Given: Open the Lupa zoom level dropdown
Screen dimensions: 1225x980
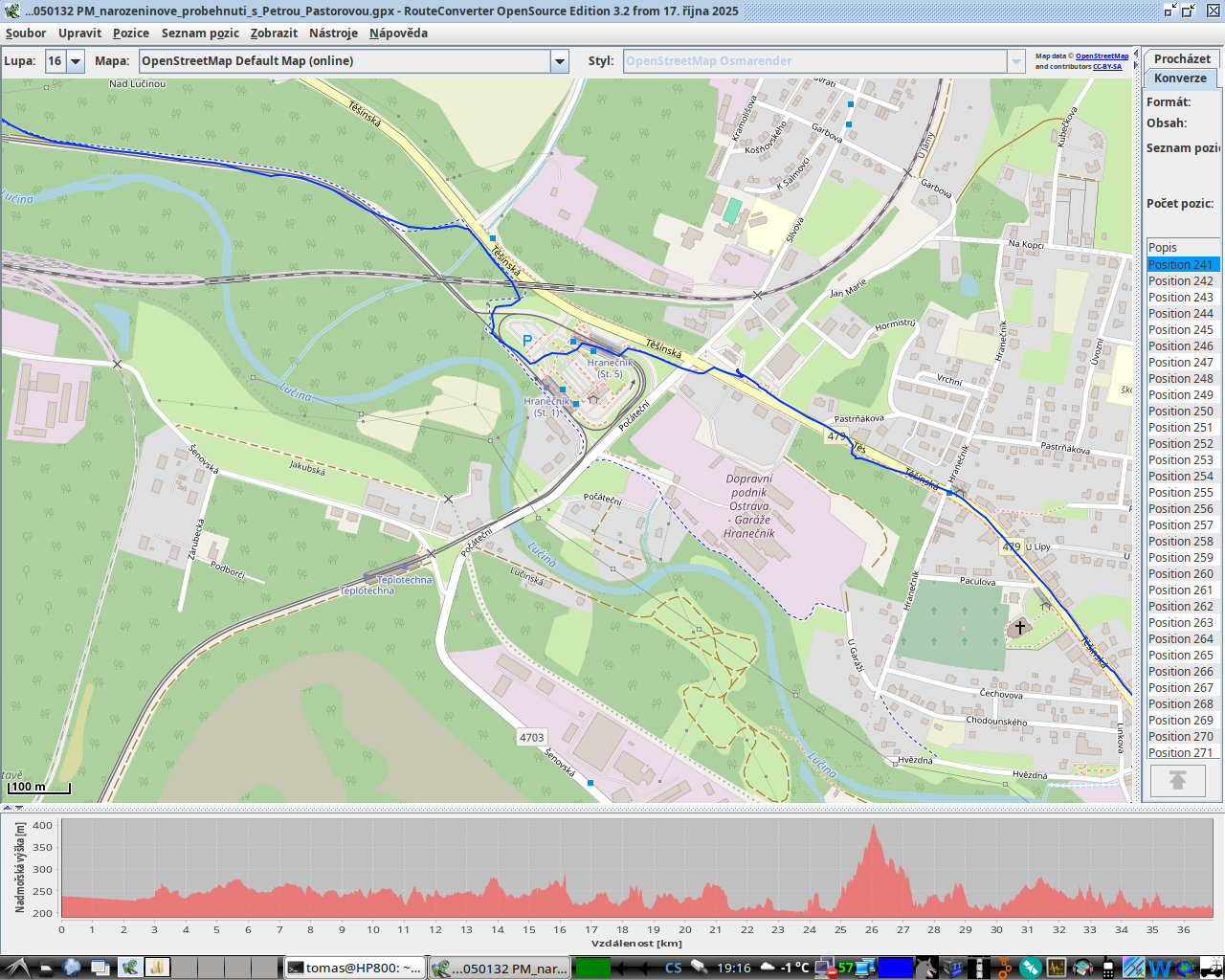Looking at the screenshot, I should (75, 61).
